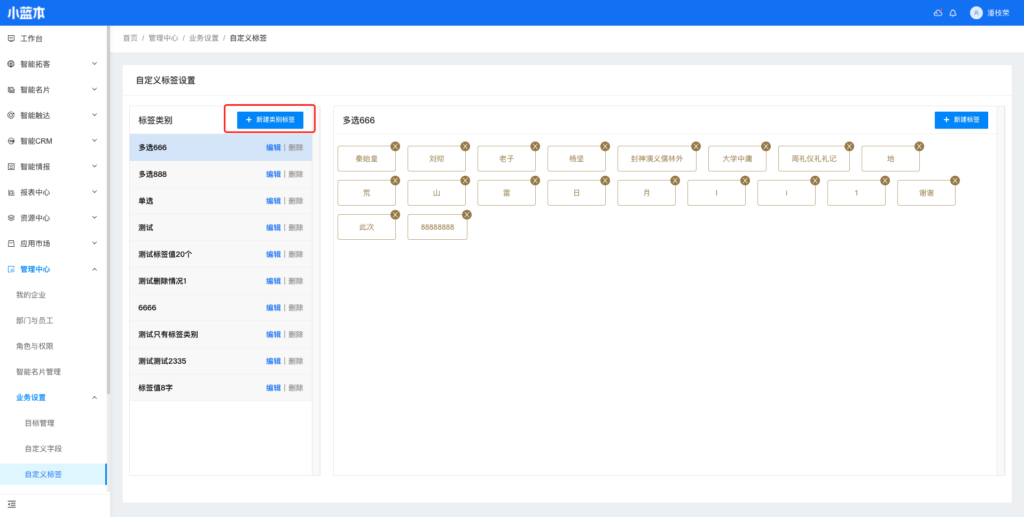Click the X icon on the 谢谢 tag

pyautogui.click(x=954, y=180)
